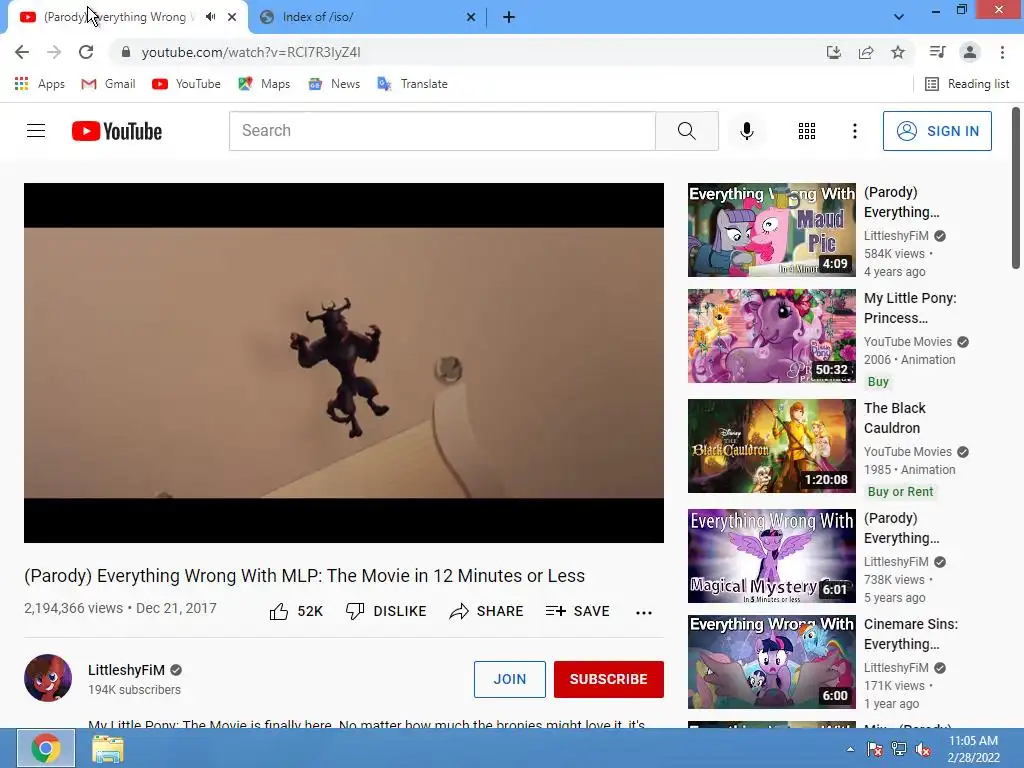Save the video to a playlist
The width and height of the screenshot is (1024, 768).
pos(577,611)
